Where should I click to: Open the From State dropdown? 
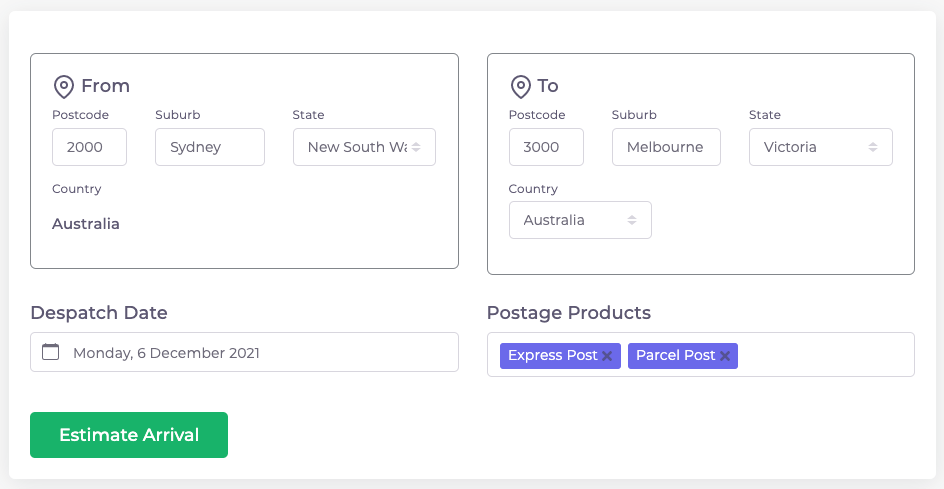(x=364, y=147)
